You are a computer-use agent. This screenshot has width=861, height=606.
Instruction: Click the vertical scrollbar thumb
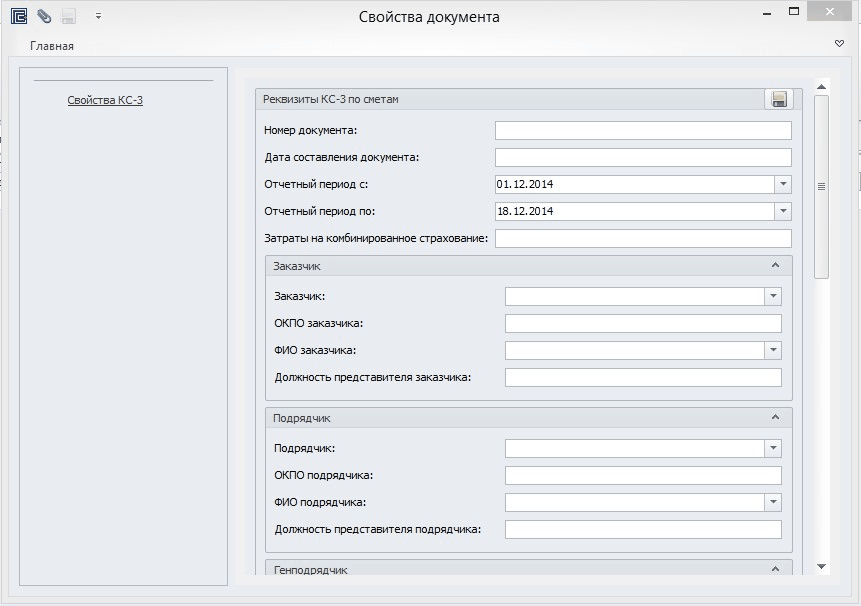pyautogui.click(x=822, y=186)
